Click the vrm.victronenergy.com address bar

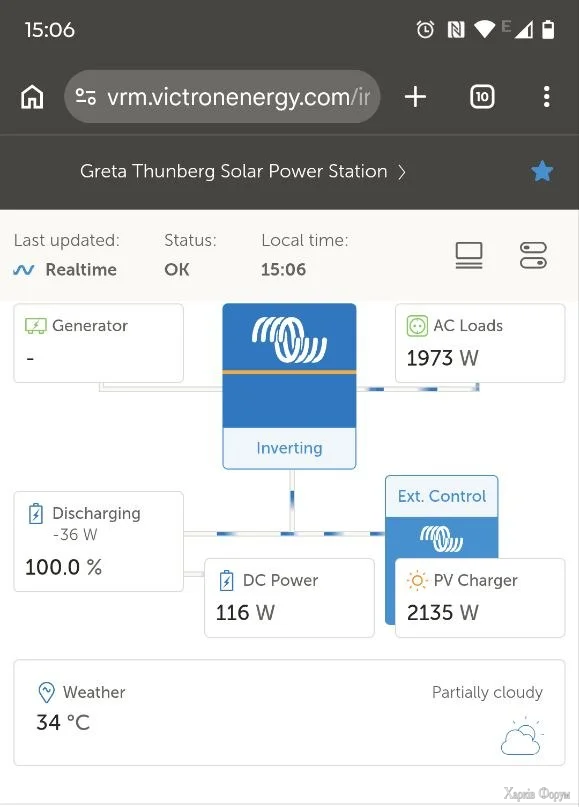point(222,97)
